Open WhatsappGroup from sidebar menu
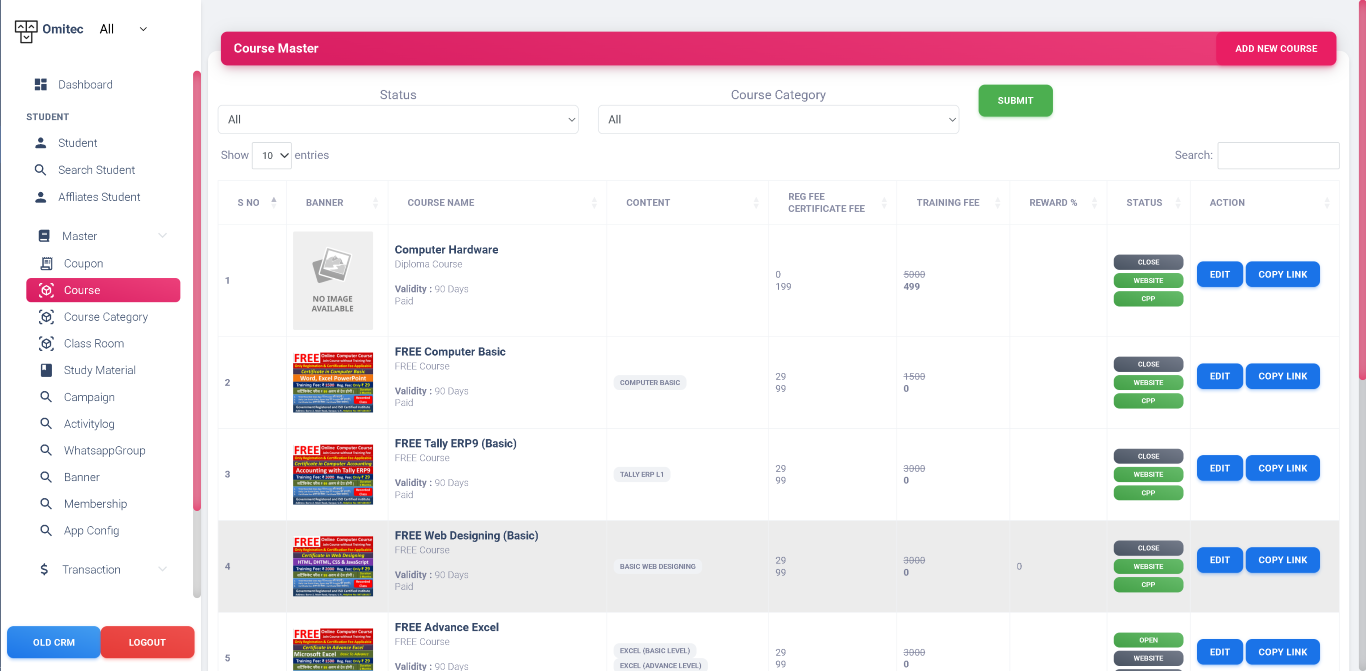Viewport: 1366px width, 671px height. [x=104, y=451]
